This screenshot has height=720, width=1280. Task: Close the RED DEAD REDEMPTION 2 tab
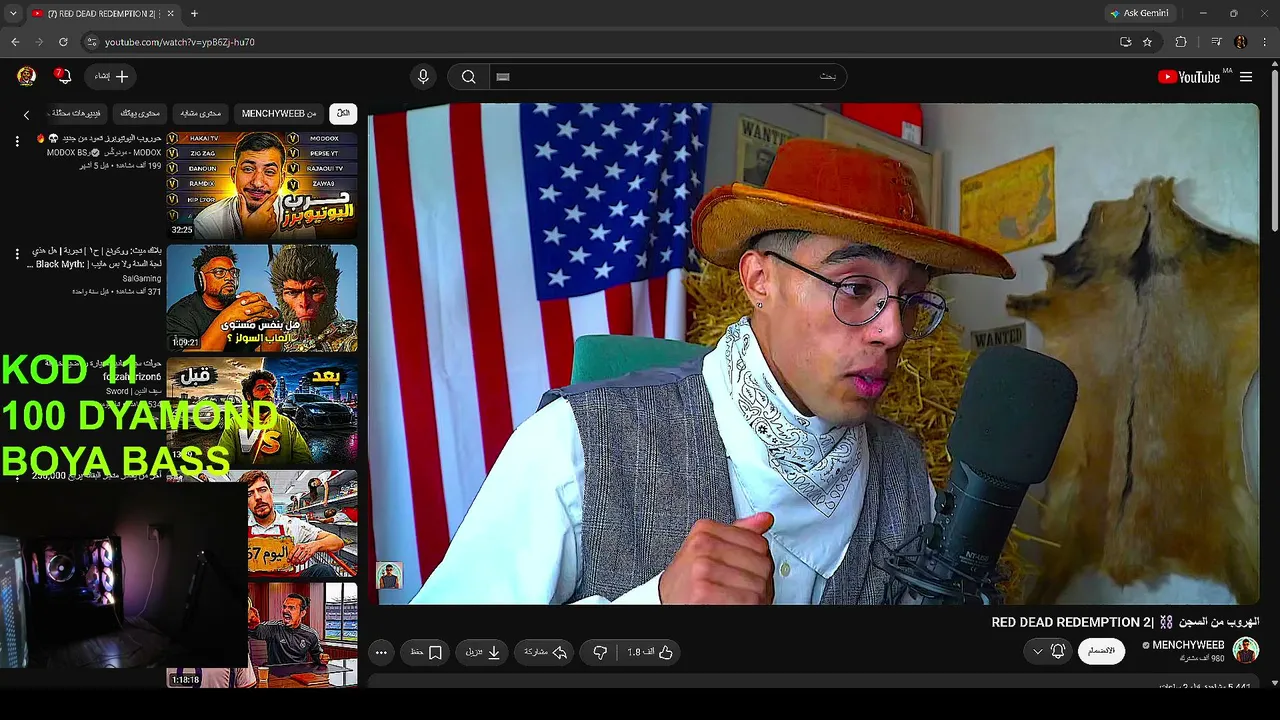(169, 14)
